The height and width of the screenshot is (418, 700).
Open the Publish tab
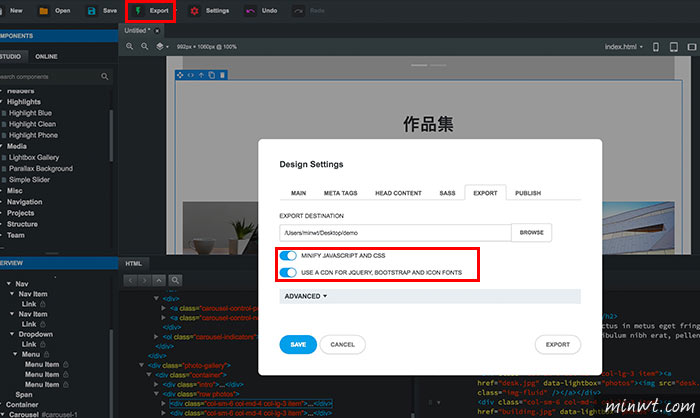pos(528,193)
